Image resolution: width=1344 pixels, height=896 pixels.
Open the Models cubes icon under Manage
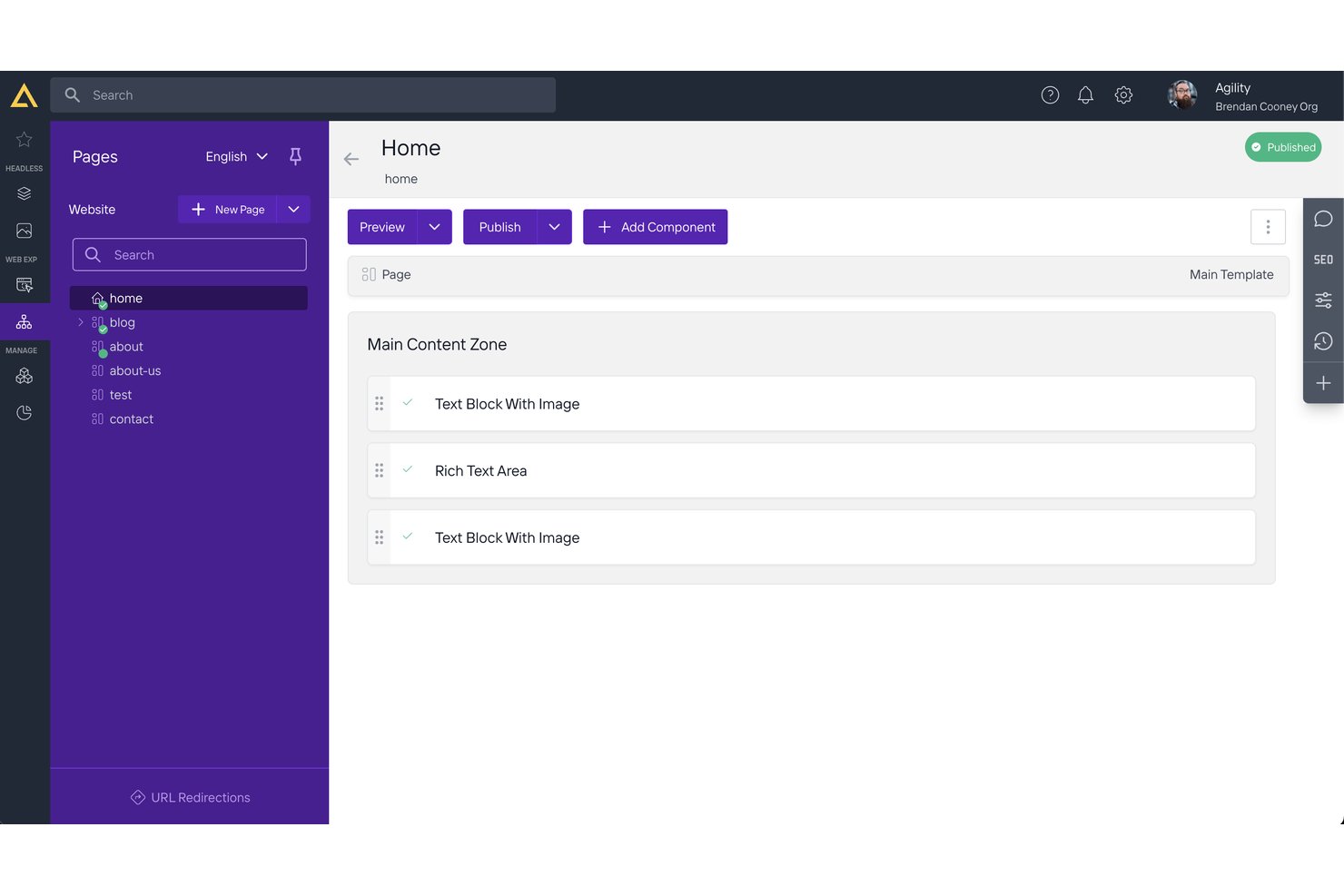25,376
